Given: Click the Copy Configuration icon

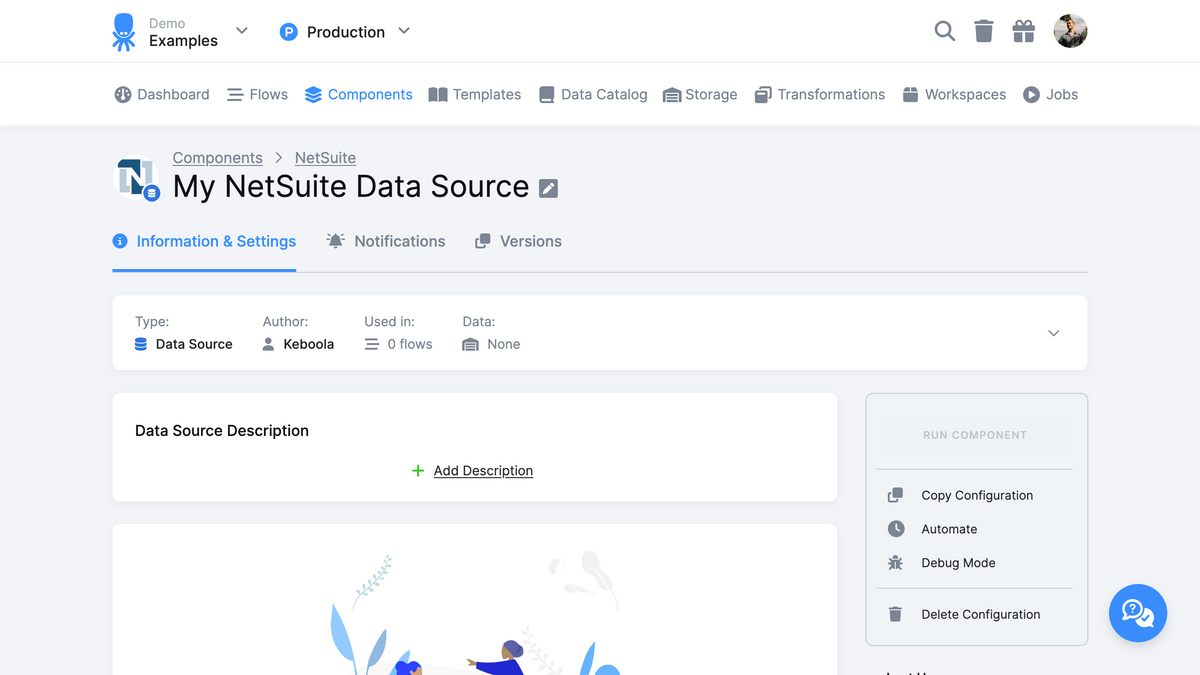Looking at the screenshot, I should (894, 495).
